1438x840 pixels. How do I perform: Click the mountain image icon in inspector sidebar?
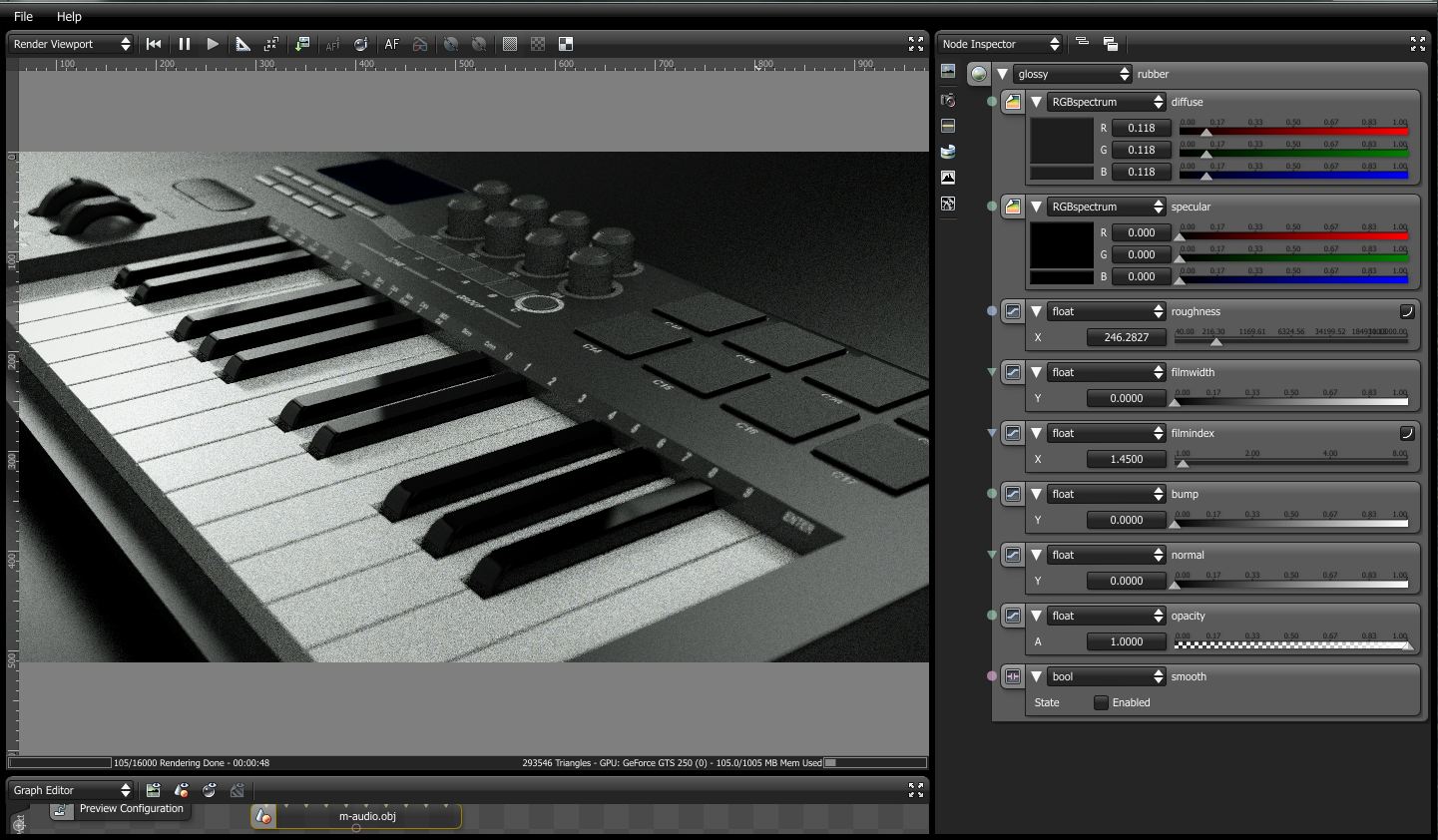948,178
